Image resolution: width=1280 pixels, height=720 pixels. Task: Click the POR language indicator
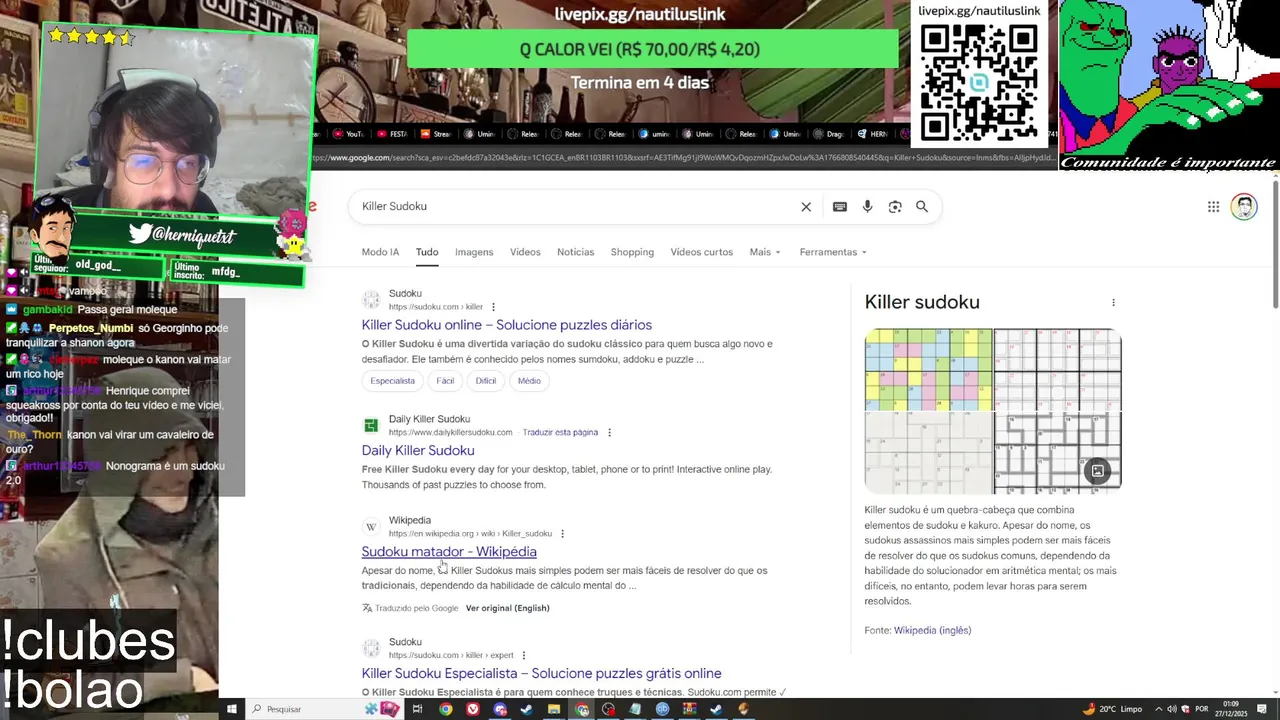pyautogui.click(x=1203, y=709)
